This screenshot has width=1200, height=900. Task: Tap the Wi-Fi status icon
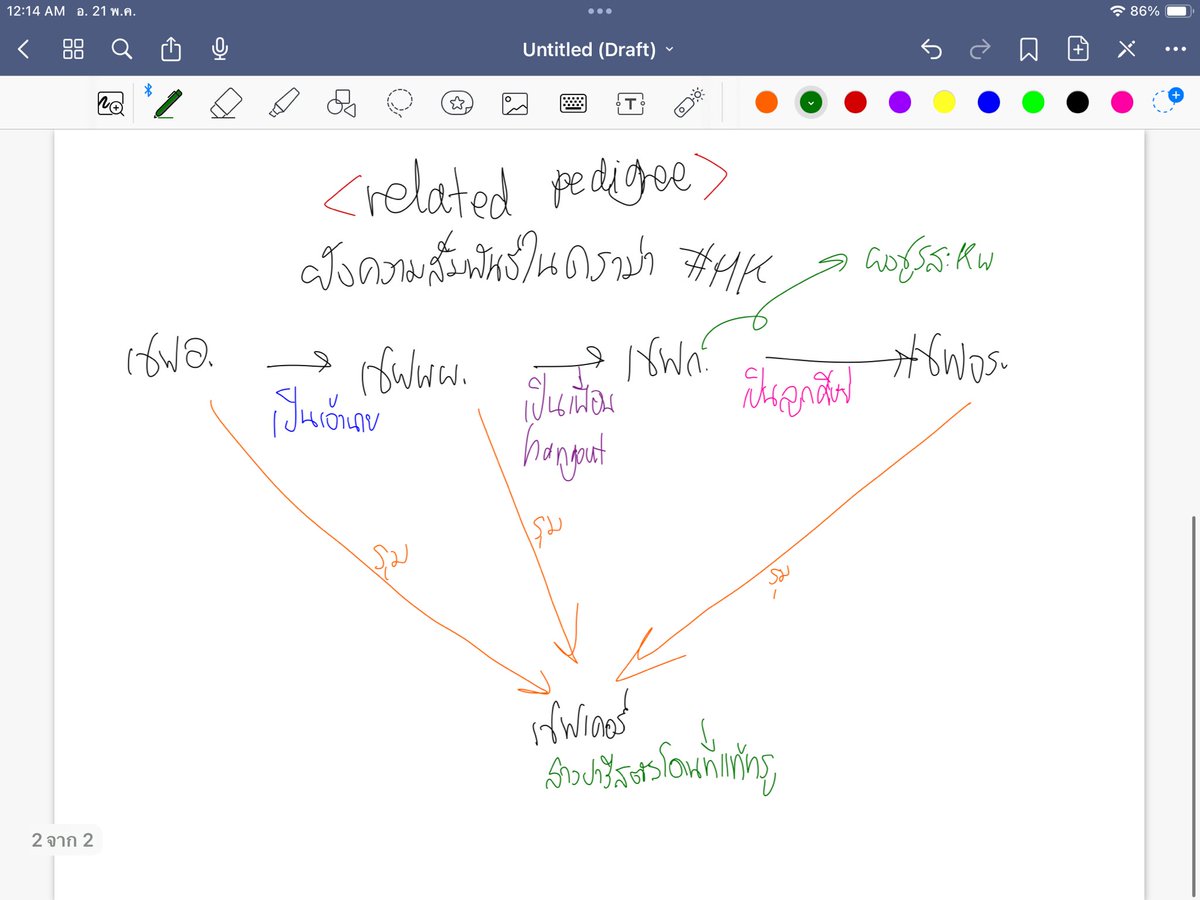[x=1118, y=11]
